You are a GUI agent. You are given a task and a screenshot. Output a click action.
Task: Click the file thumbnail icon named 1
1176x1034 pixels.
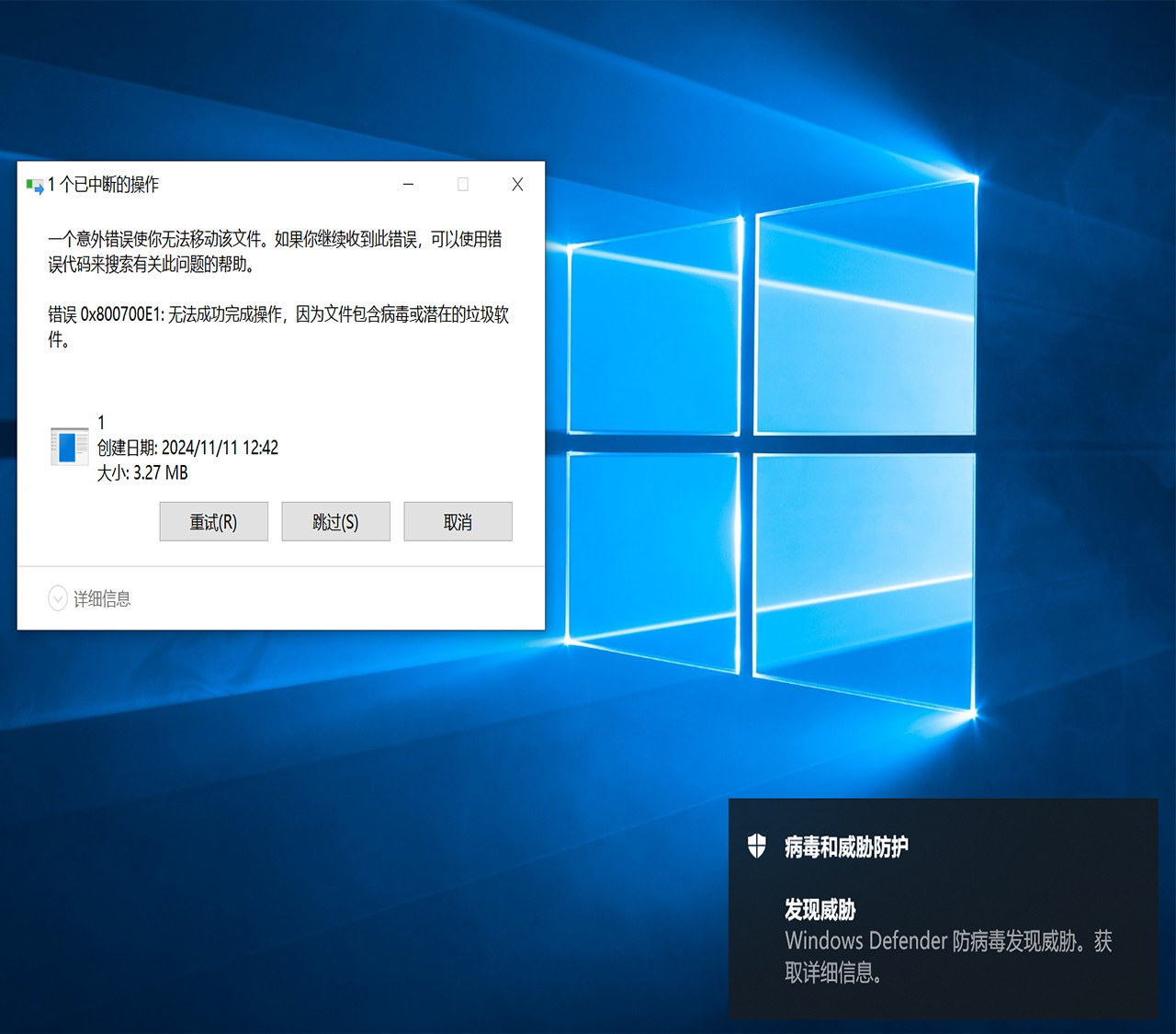[x=70, y=447]
